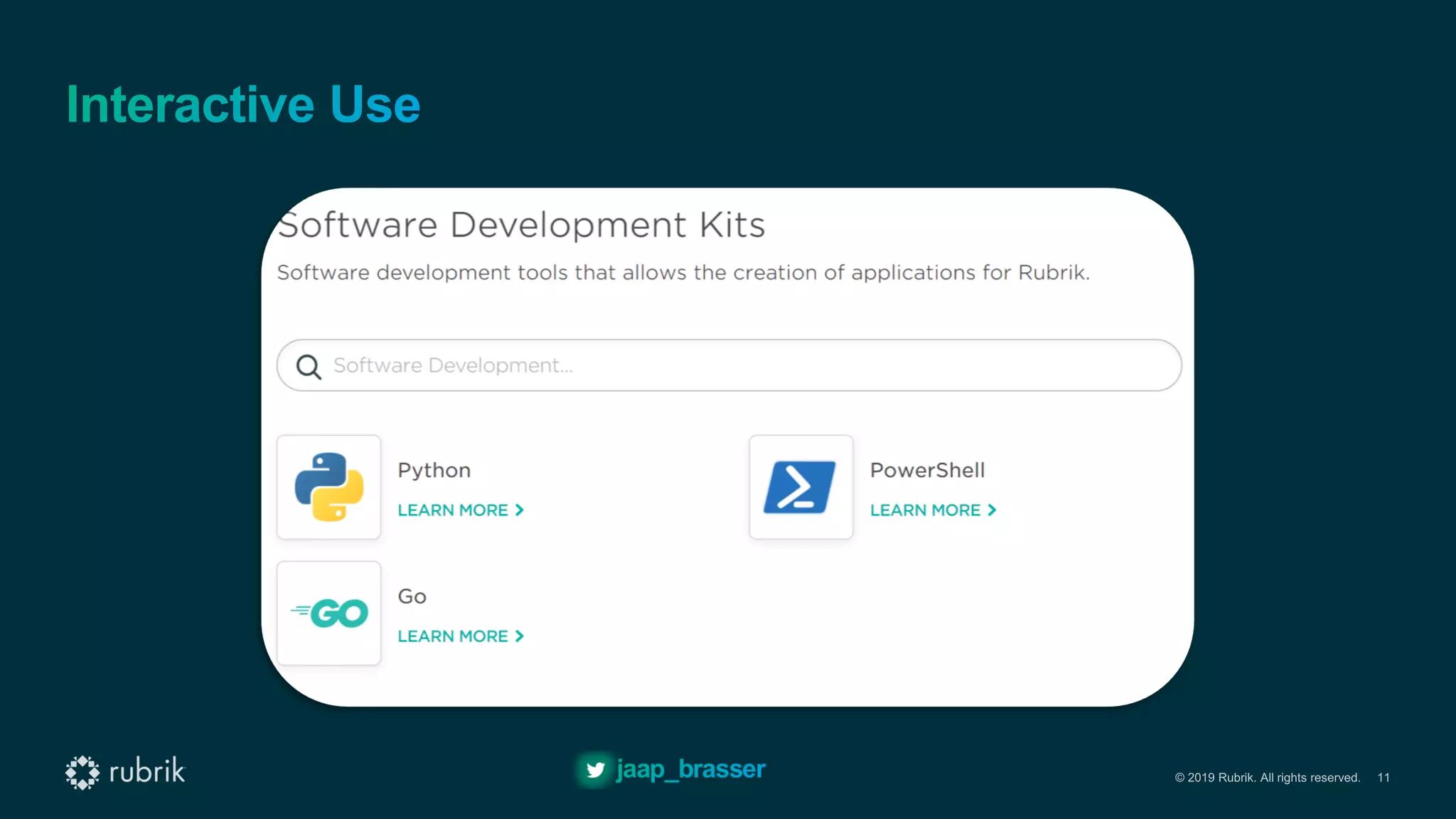Viewport: 1456px width, 819px height.
Task: Click the jaap_brasser Twitter handle
Action: [x=691, y=769]
